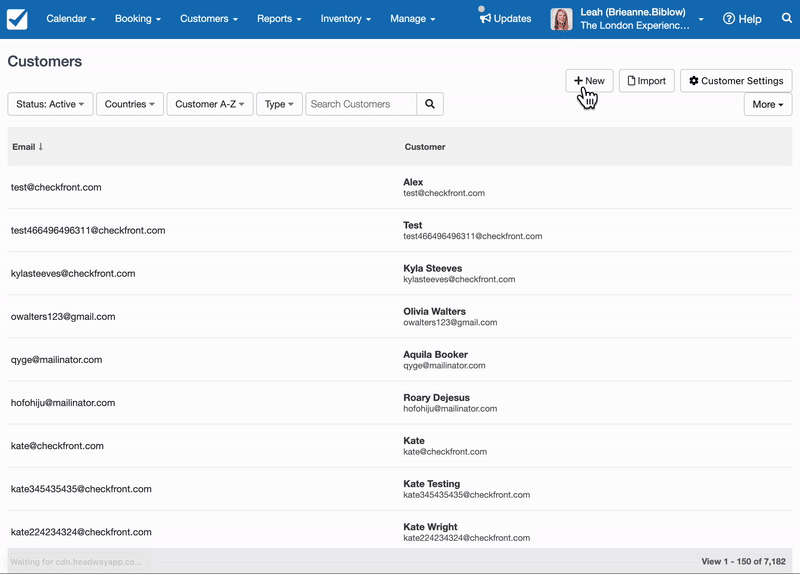Open the Calendar menu

(x=71, y=19)
